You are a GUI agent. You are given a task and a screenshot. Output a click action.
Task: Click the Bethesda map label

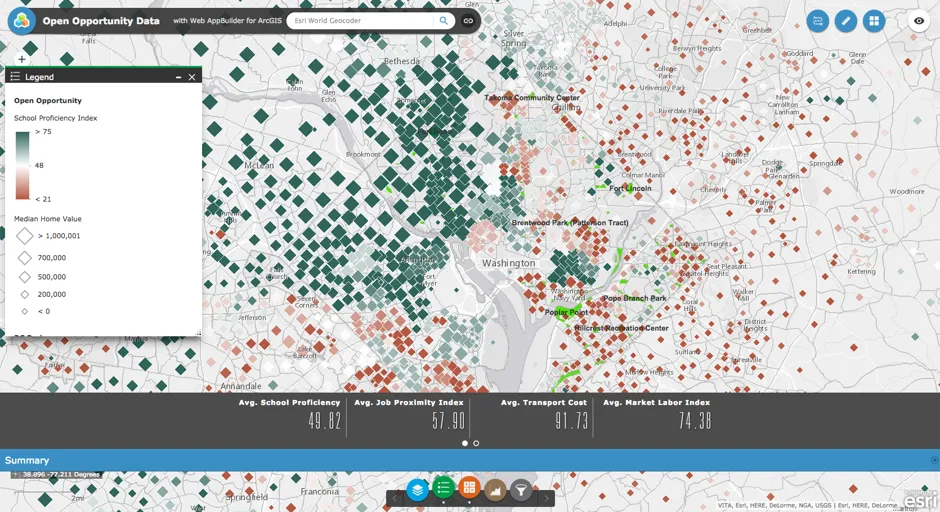[x=402, y=61]
